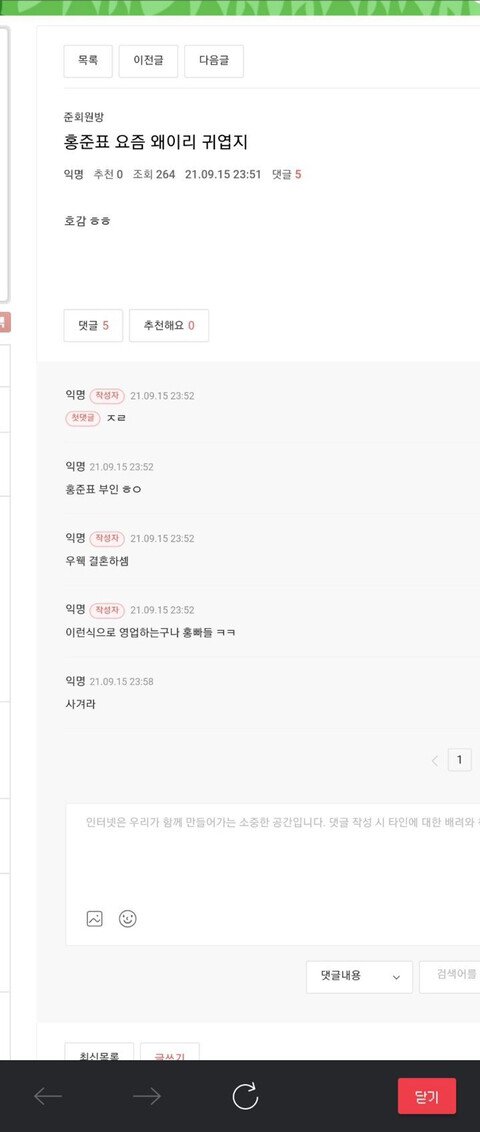Click the 댓글 5 button
Viewport: 480px width, 1132px height.
coord(93,326)
